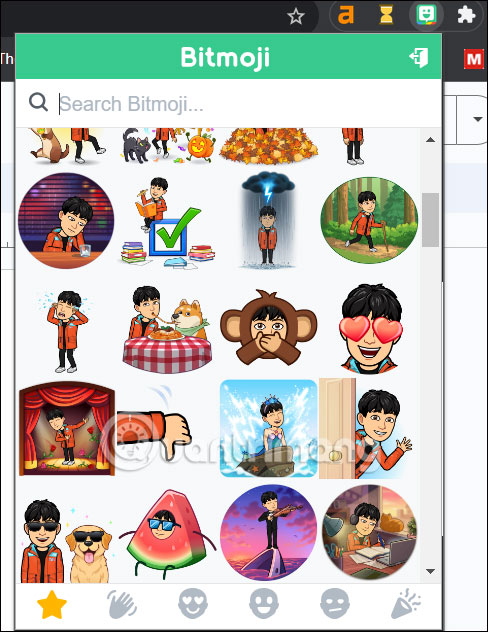Viewport: 488px width, 632px height.
Task: Click the bookmark star icon in address bar
Action: 296,17
